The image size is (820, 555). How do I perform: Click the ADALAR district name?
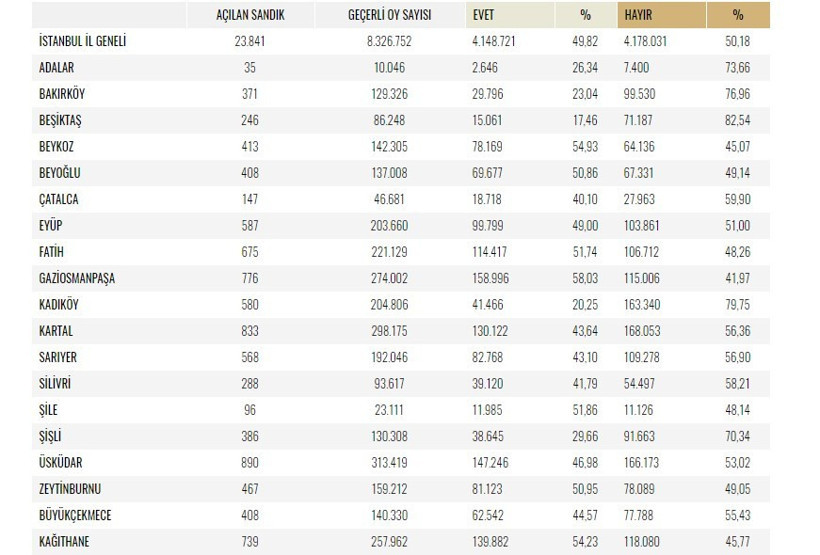click(x=57, y=67)
